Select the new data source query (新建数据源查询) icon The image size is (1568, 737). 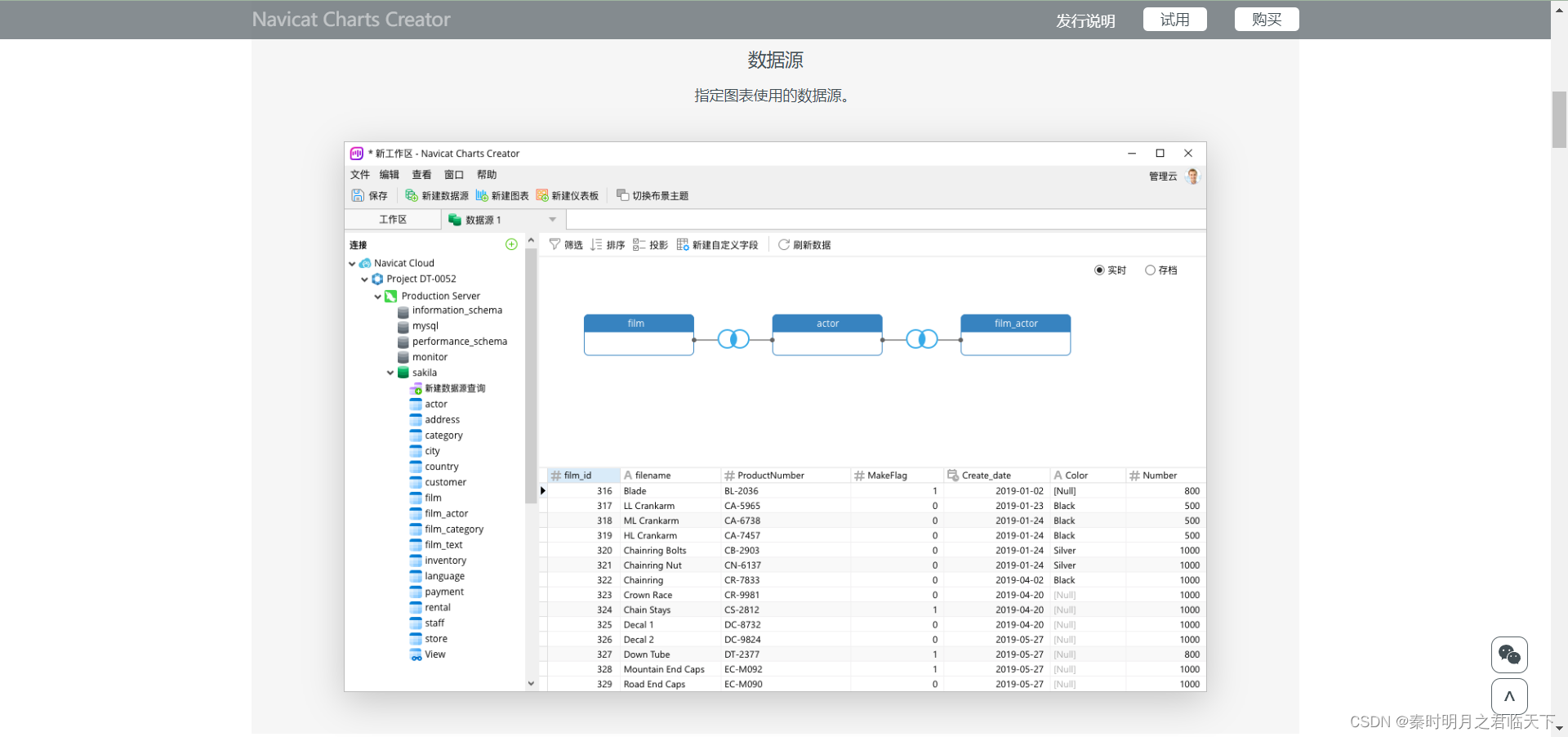click(416, 388)
